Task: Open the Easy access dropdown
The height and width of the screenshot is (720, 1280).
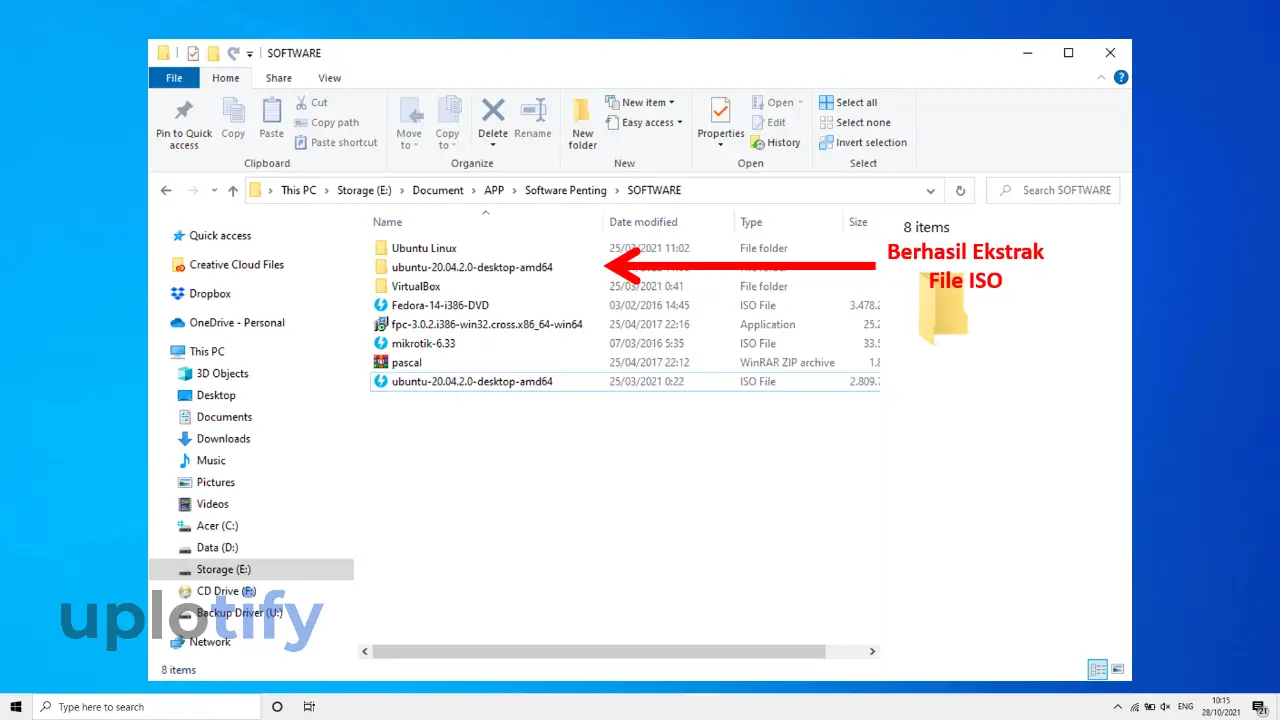Action: pos(644,122)
